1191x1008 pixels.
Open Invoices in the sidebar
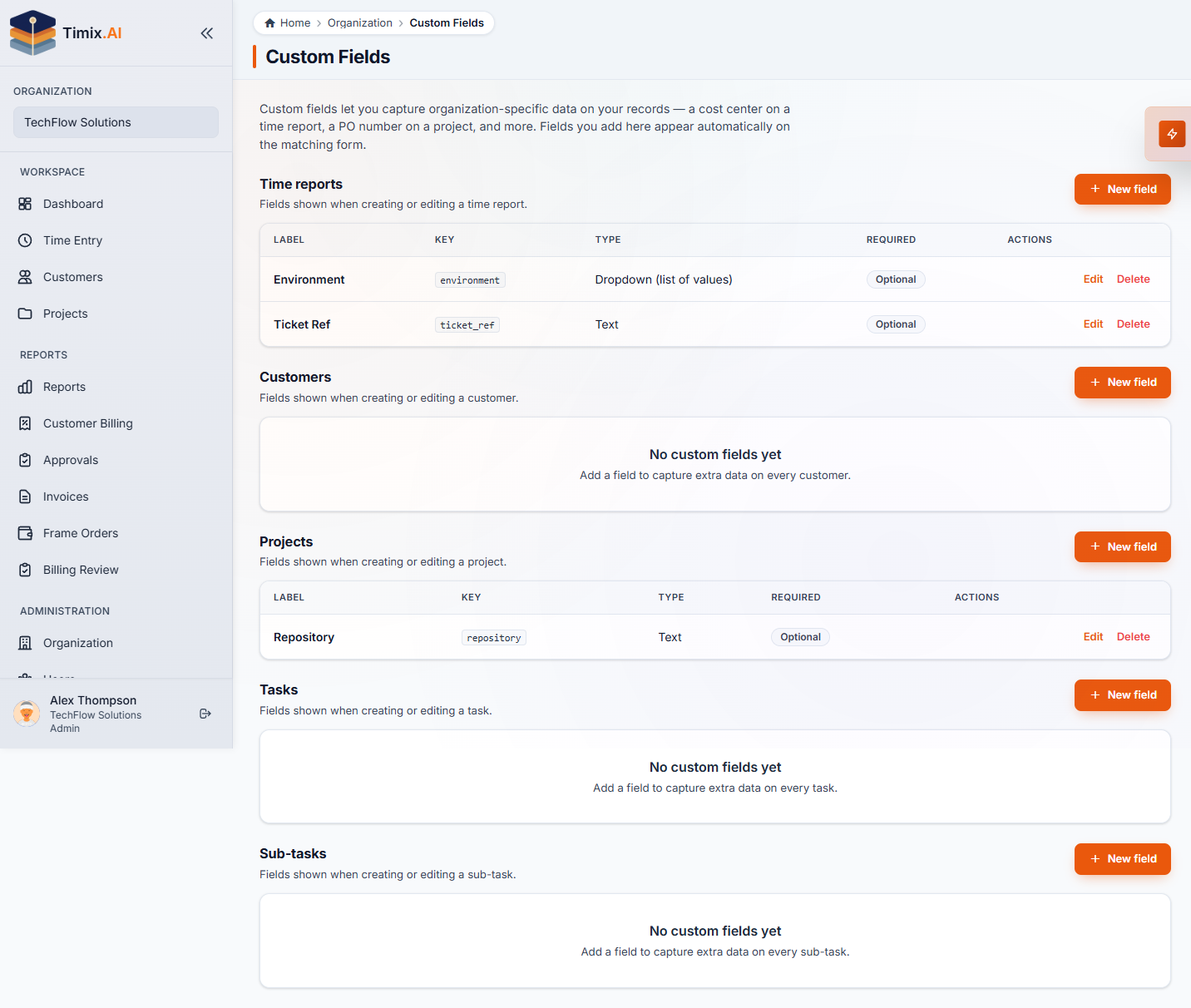click(x=116, y=497)
